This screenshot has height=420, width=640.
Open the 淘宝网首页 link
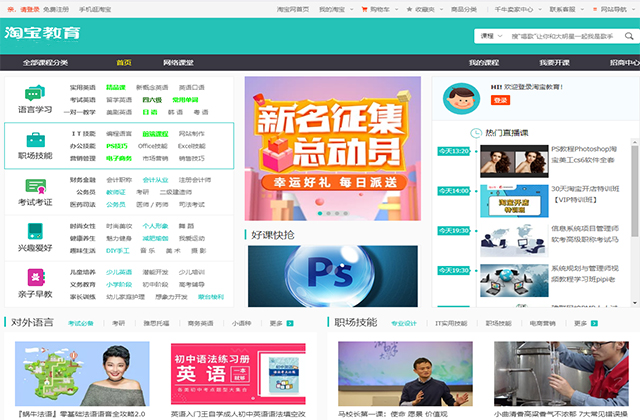pyautogui.click(x=293, y=9)
